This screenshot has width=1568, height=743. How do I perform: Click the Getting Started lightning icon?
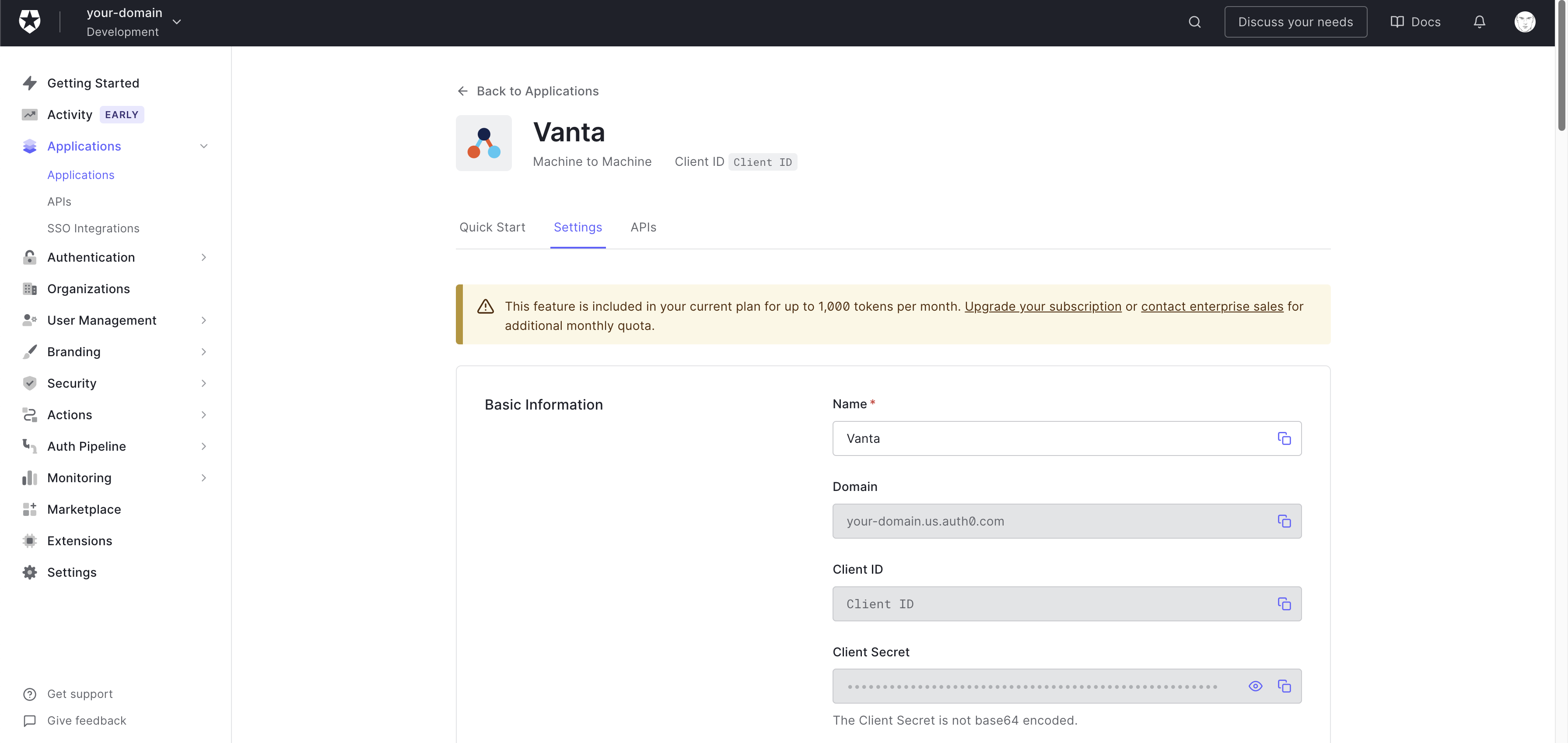(29, 83)
